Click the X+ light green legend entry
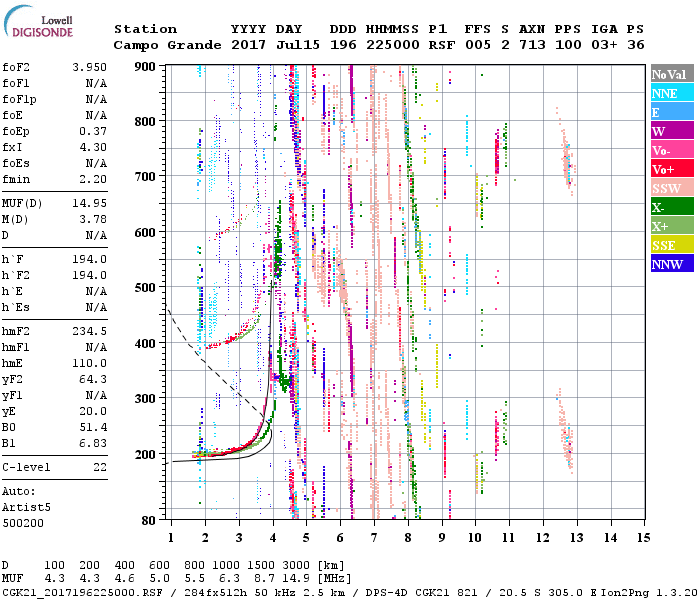Image resolution: width=700 pixels, height=600 pixels. click(x=671, y=226)
